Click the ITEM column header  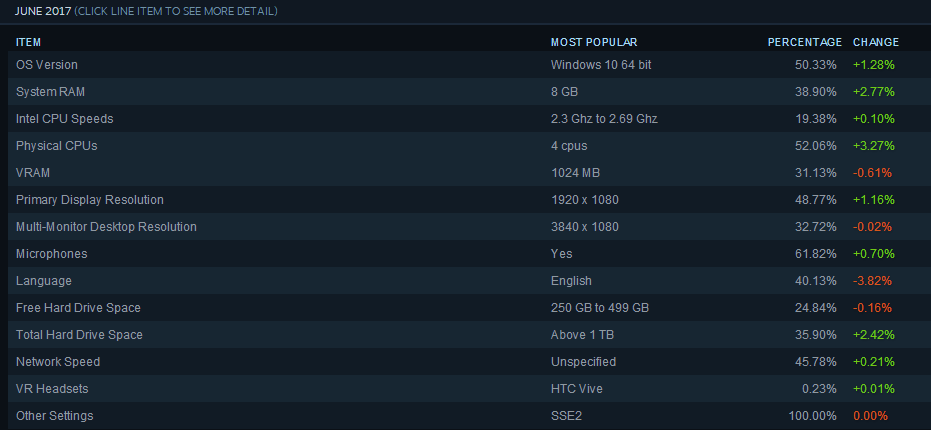click(28, 42)
